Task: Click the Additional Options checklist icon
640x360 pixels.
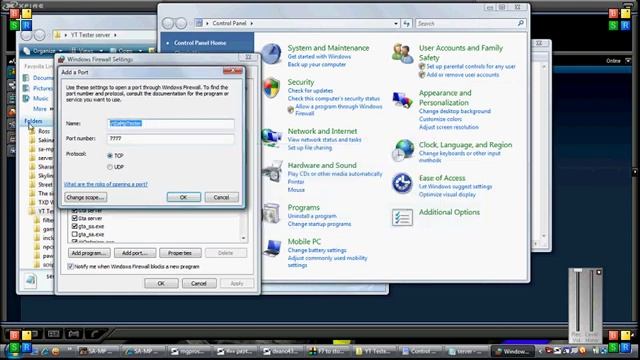Action: (402, 217)
